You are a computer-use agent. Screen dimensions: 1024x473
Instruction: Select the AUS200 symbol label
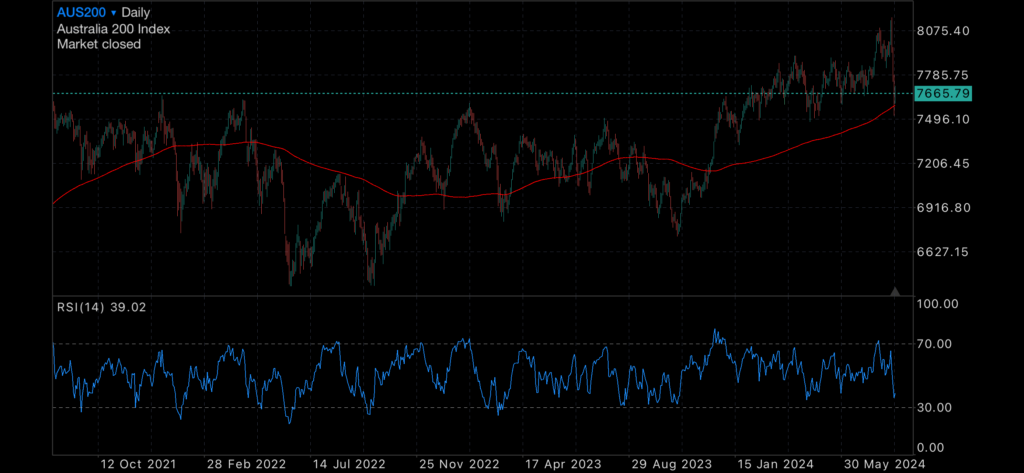pyautogui.click(x=81, y=12)
